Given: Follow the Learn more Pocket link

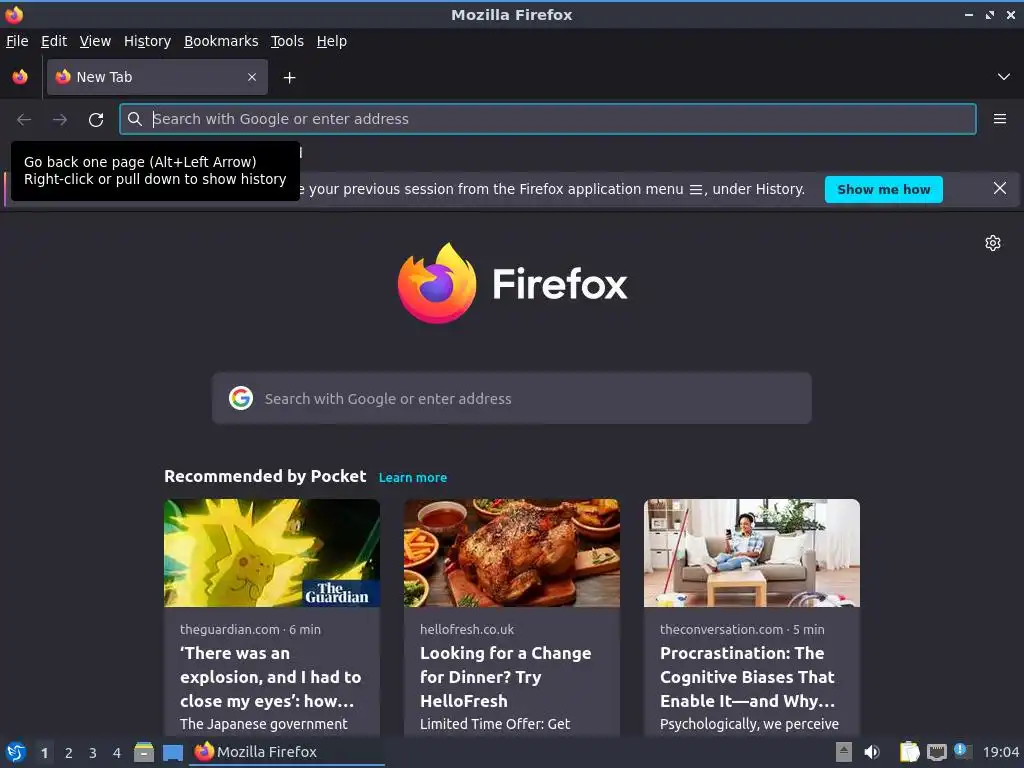Looking at the screenshot, I should tap(413, 477).
